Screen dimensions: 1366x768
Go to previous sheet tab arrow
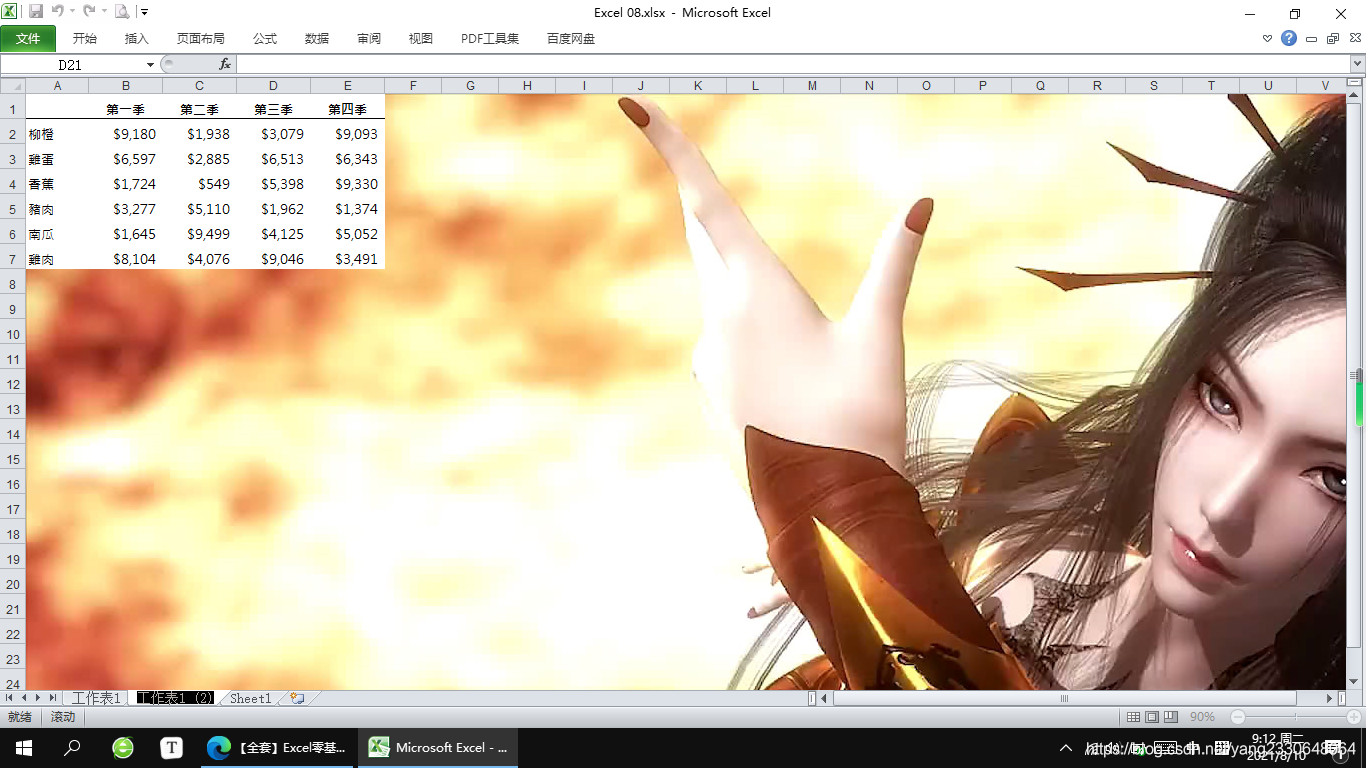[x=25, y=698]
